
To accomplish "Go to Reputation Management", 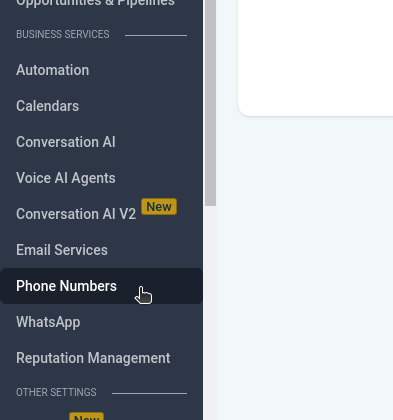I will [93, 358].
